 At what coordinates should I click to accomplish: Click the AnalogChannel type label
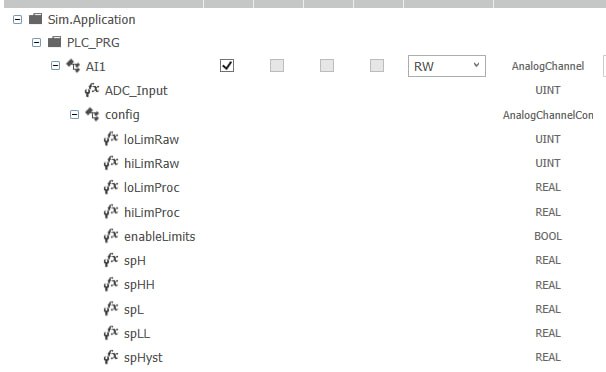(x=548, y=66)
